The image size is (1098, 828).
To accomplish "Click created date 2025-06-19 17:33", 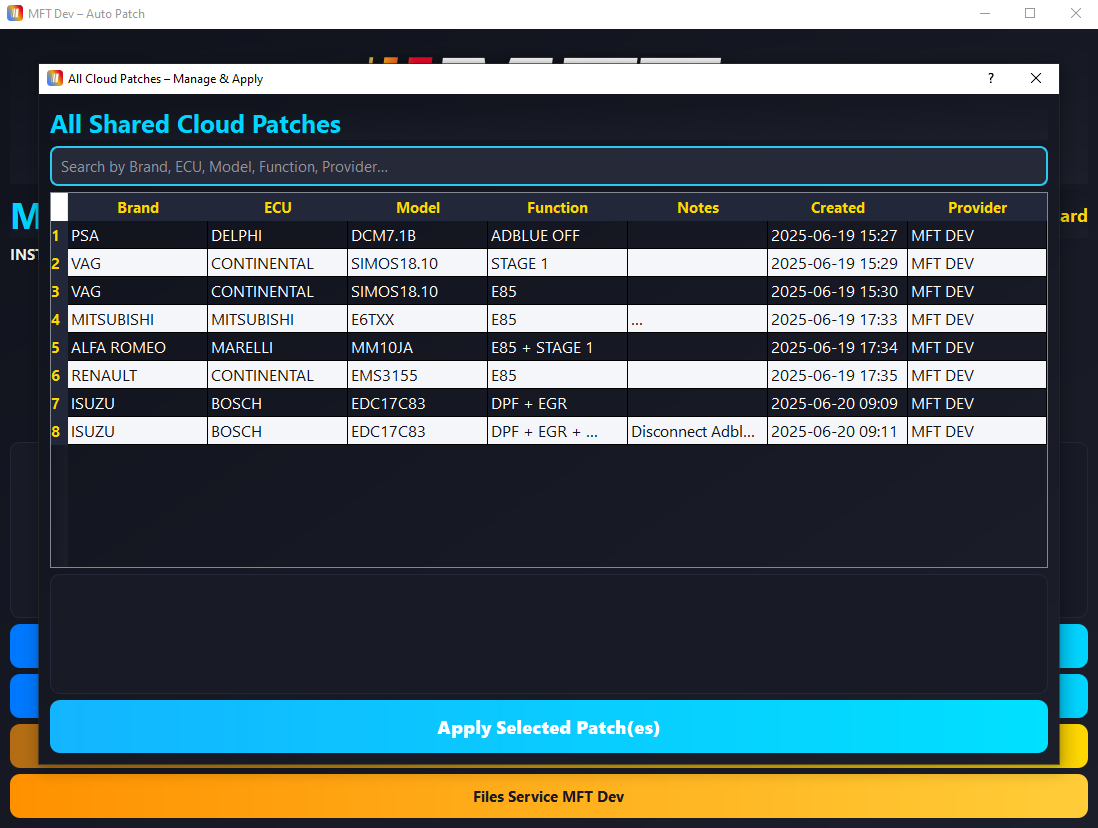I will coord(838,319).
